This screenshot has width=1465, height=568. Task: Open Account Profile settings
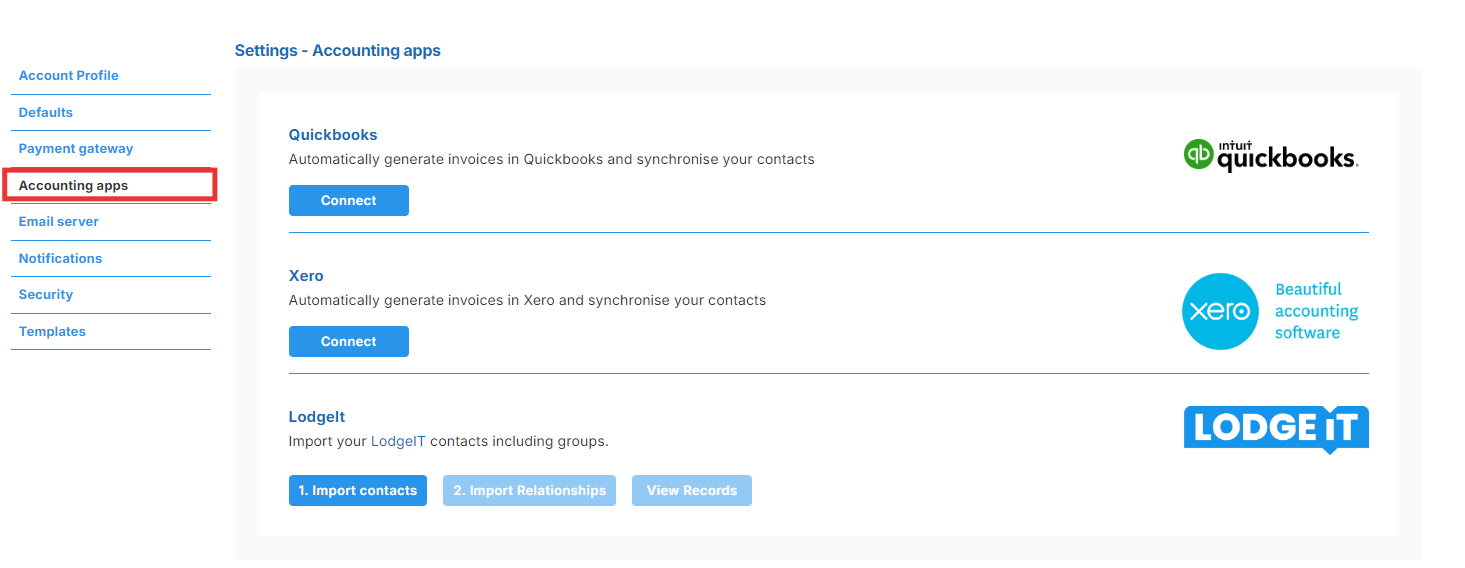coord(68,76)
